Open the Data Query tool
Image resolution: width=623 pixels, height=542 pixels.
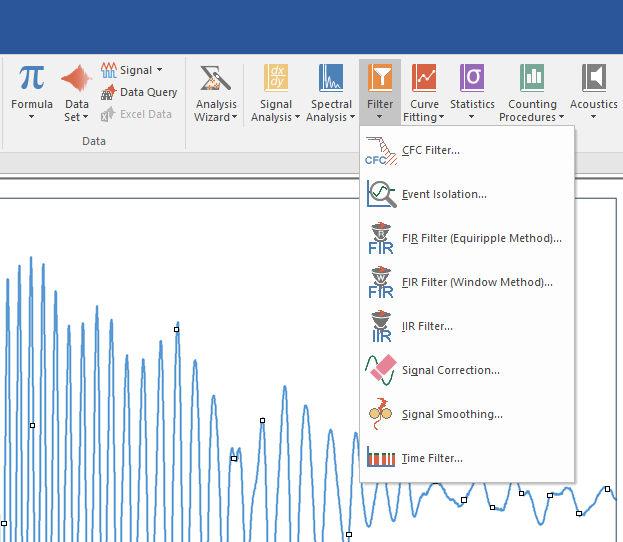(108, 92)
